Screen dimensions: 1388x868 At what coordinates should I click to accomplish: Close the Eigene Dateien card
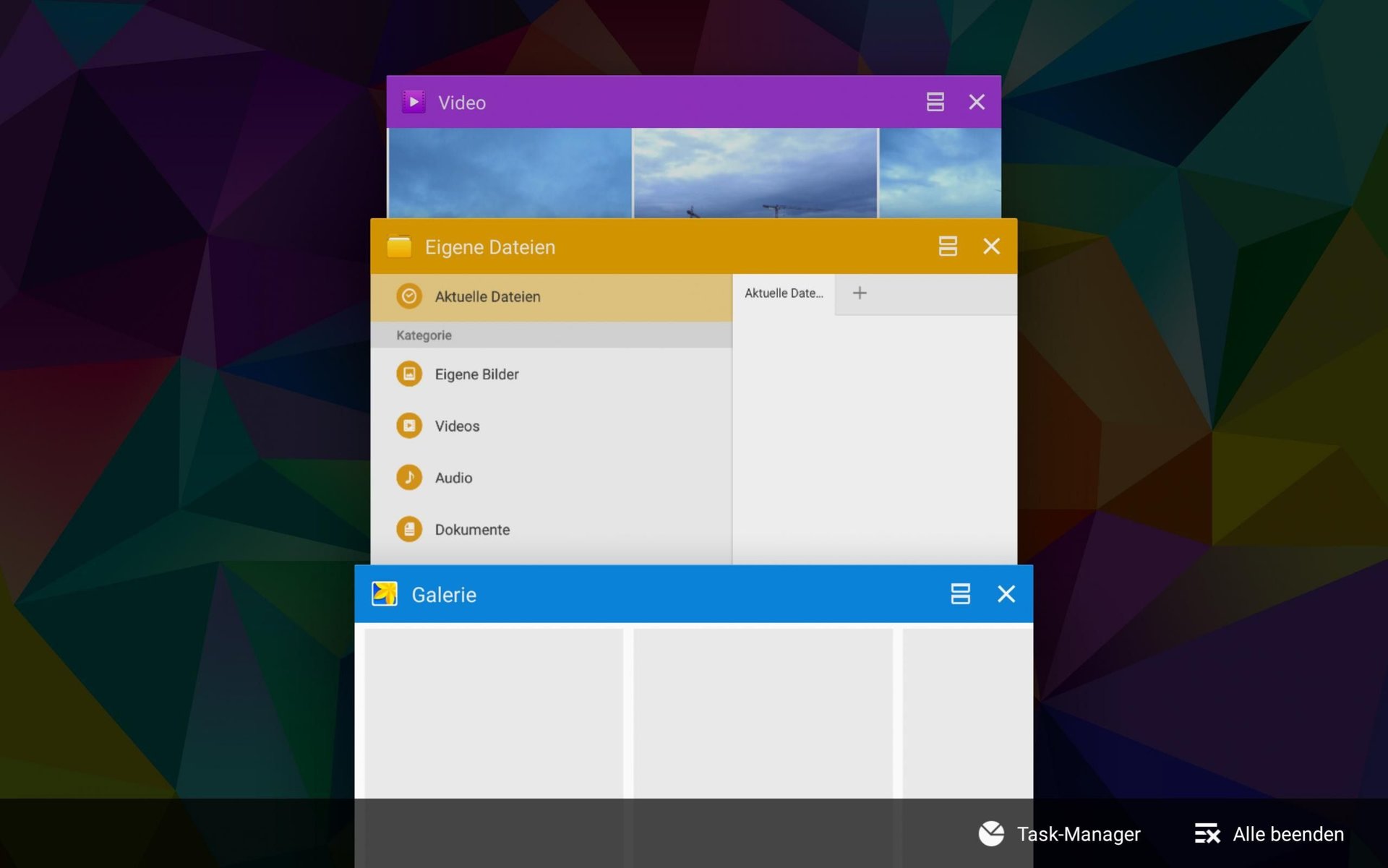click(992, 246)
